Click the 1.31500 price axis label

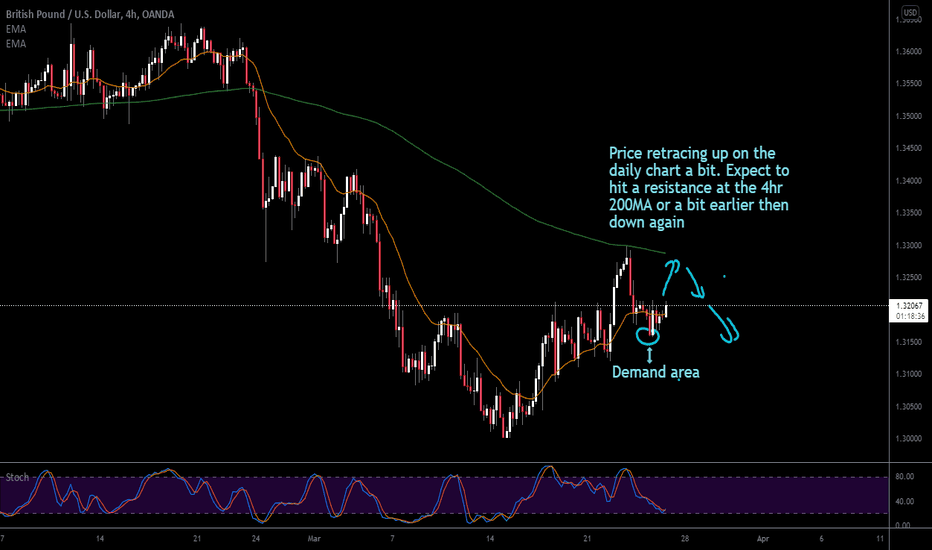(x=908, y=342)
